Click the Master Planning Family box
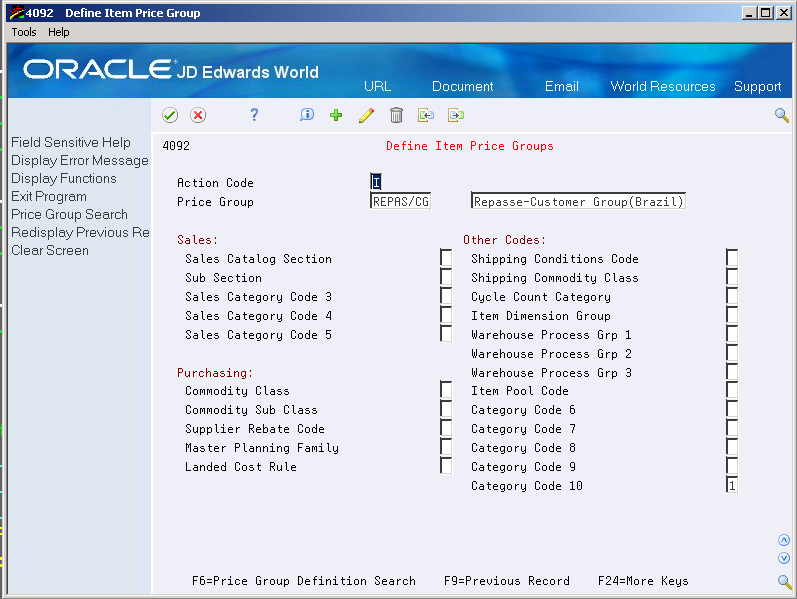This screenshot has width=797, height=599. [x=446, y=447]
